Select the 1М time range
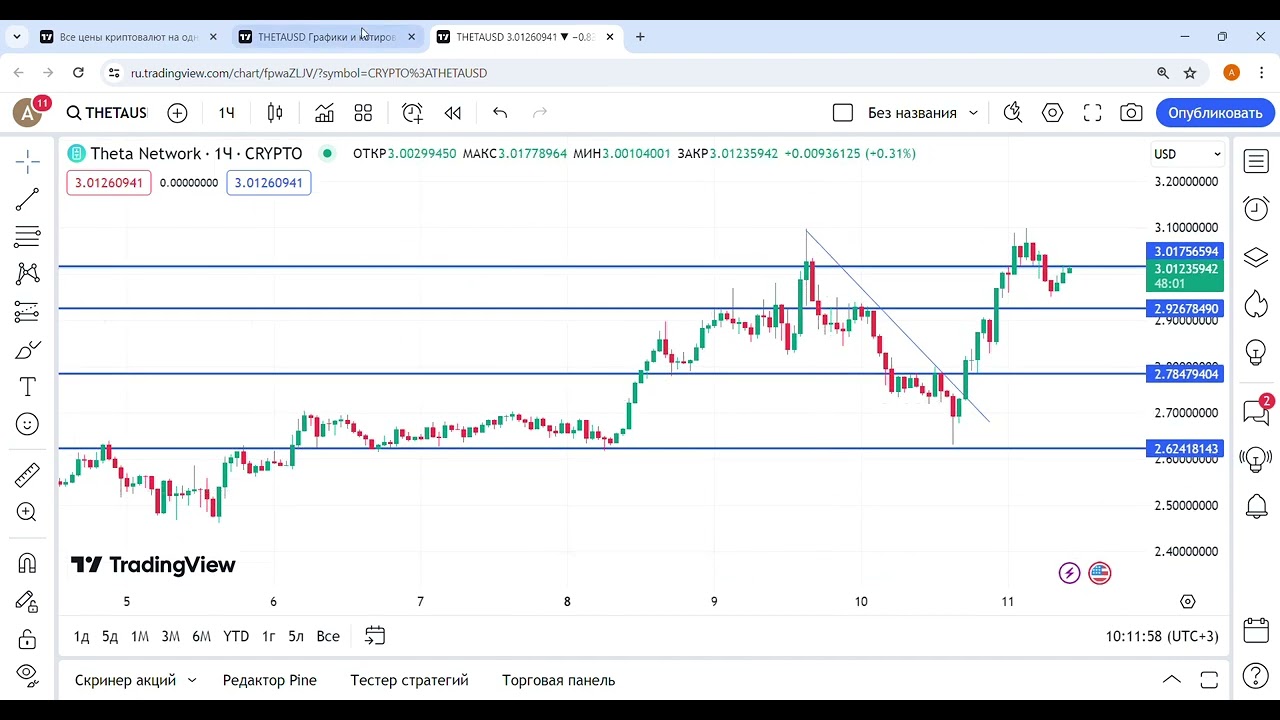Screen dimensions: 1280x720 click(140, 636)
